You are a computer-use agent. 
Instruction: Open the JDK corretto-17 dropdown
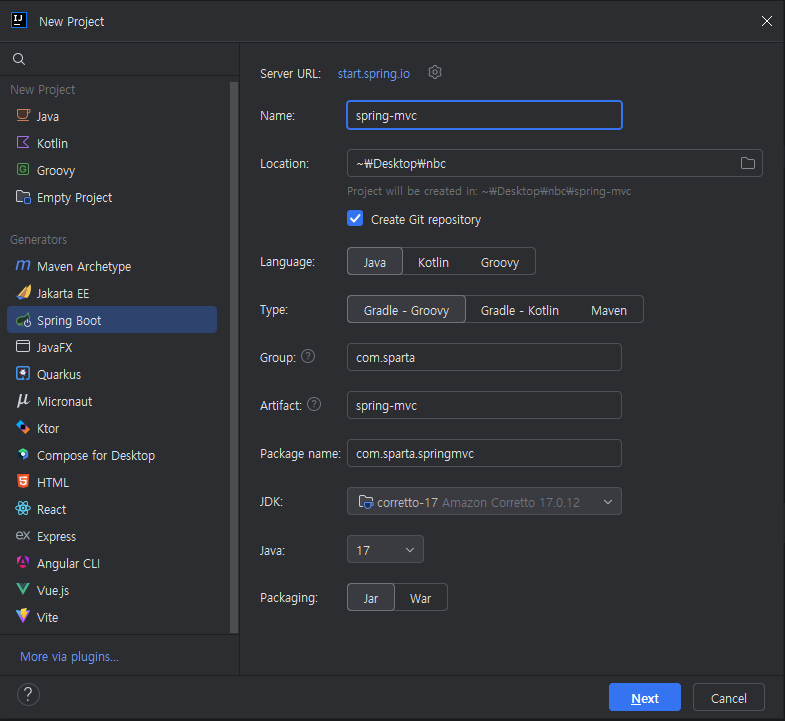point(485,501)
